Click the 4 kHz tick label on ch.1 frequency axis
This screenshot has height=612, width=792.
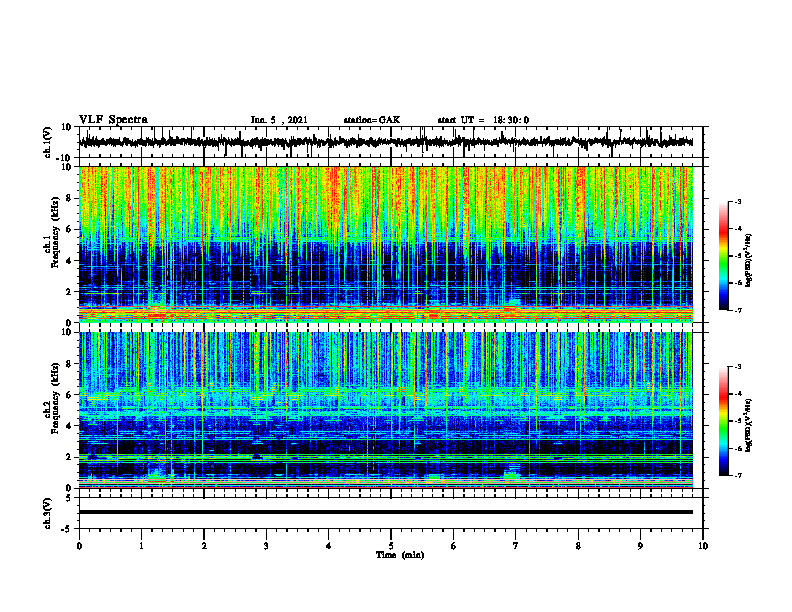70,261
